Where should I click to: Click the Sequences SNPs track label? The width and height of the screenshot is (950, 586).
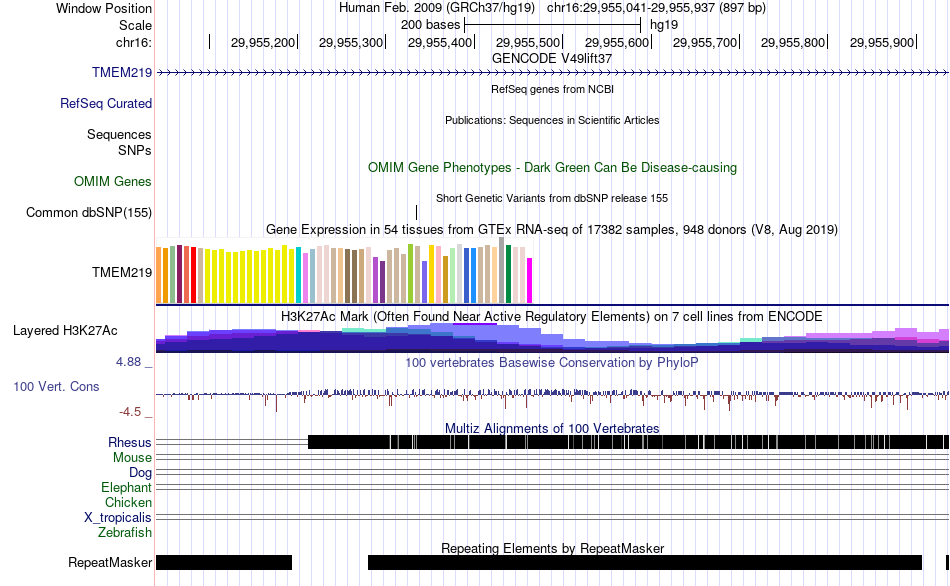pos(119,142)
